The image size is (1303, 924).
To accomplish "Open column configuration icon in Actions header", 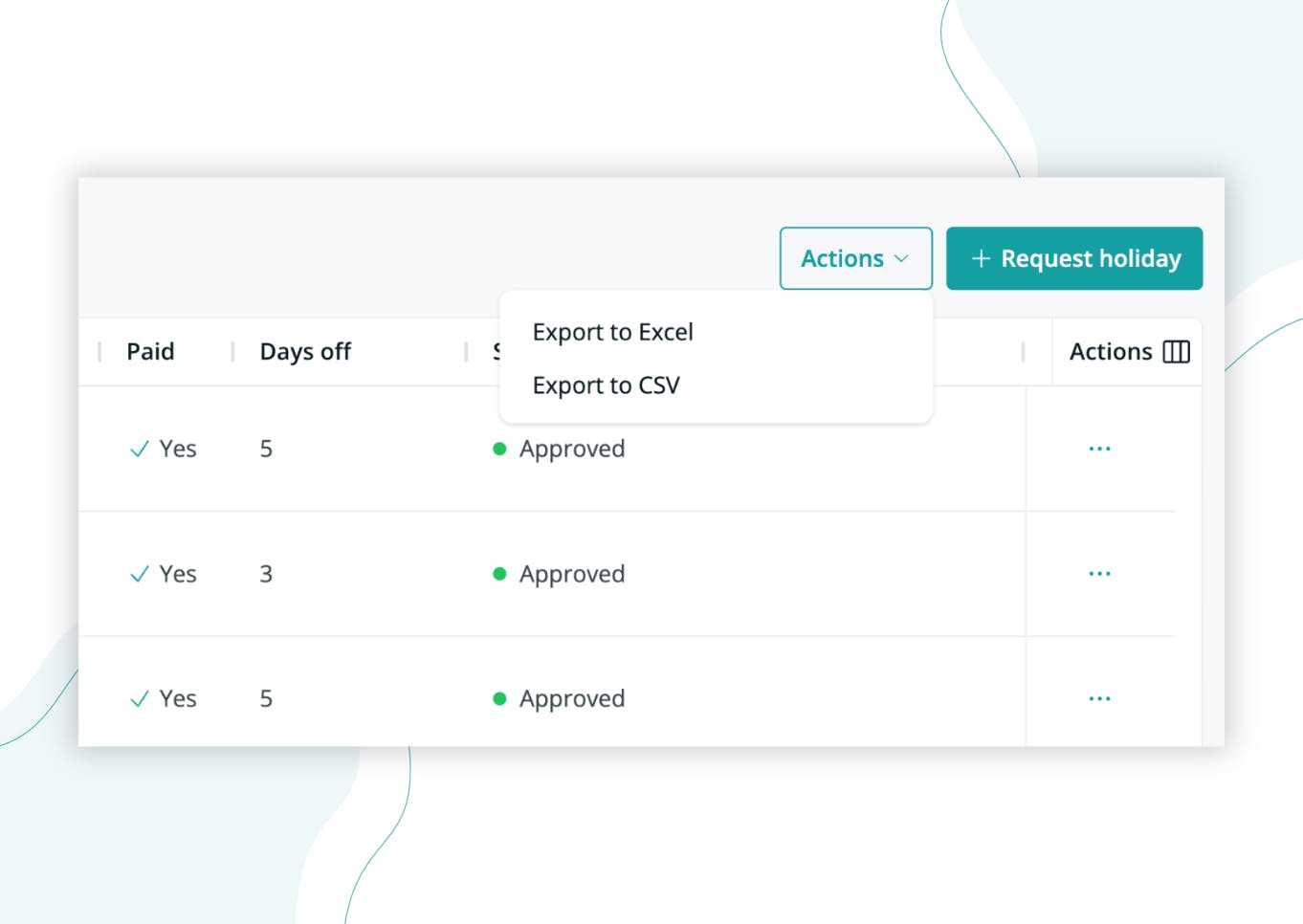I will [x=1176, y=352].
